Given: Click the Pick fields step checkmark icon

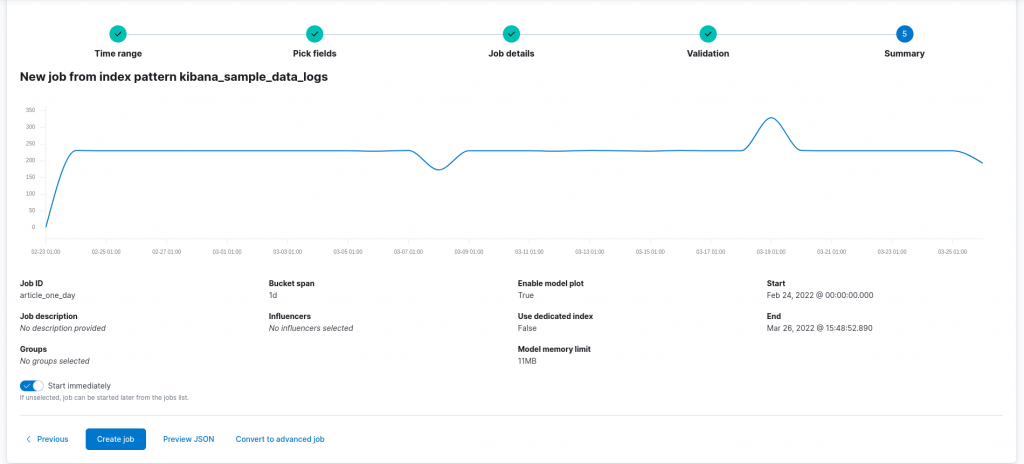Looking at the screenshot, I should pos(315,33).
